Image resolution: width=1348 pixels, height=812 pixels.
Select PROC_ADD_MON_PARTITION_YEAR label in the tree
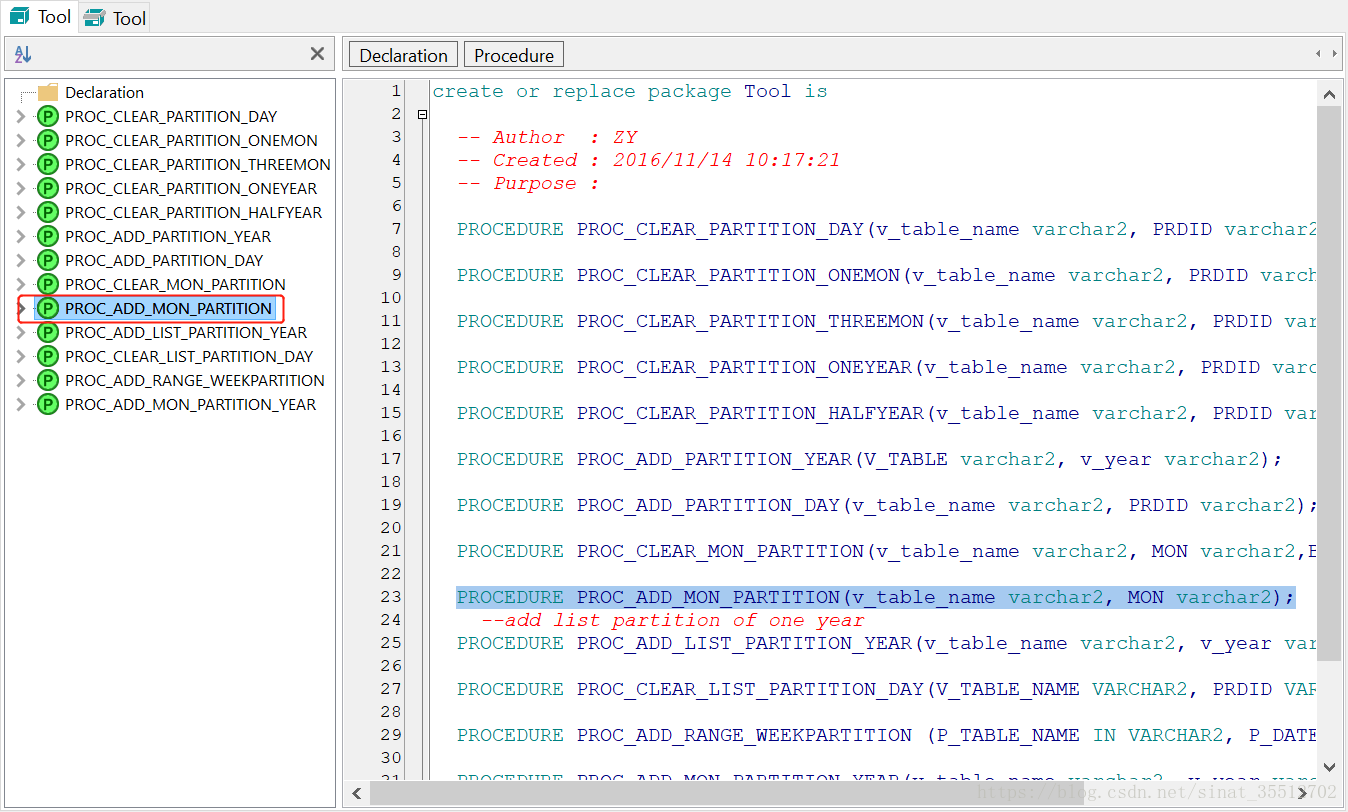tap(190, 404)
